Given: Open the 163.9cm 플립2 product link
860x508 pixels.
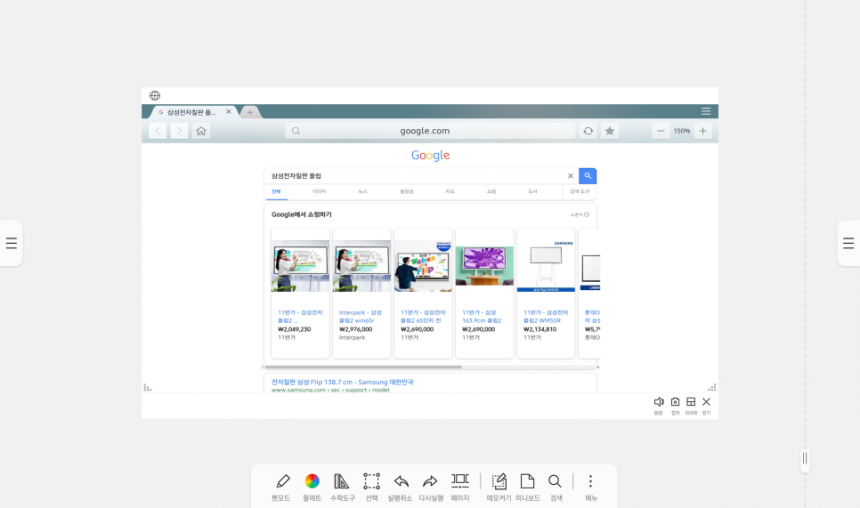Looking at the screenshot, I should click(x=482, y=317).
